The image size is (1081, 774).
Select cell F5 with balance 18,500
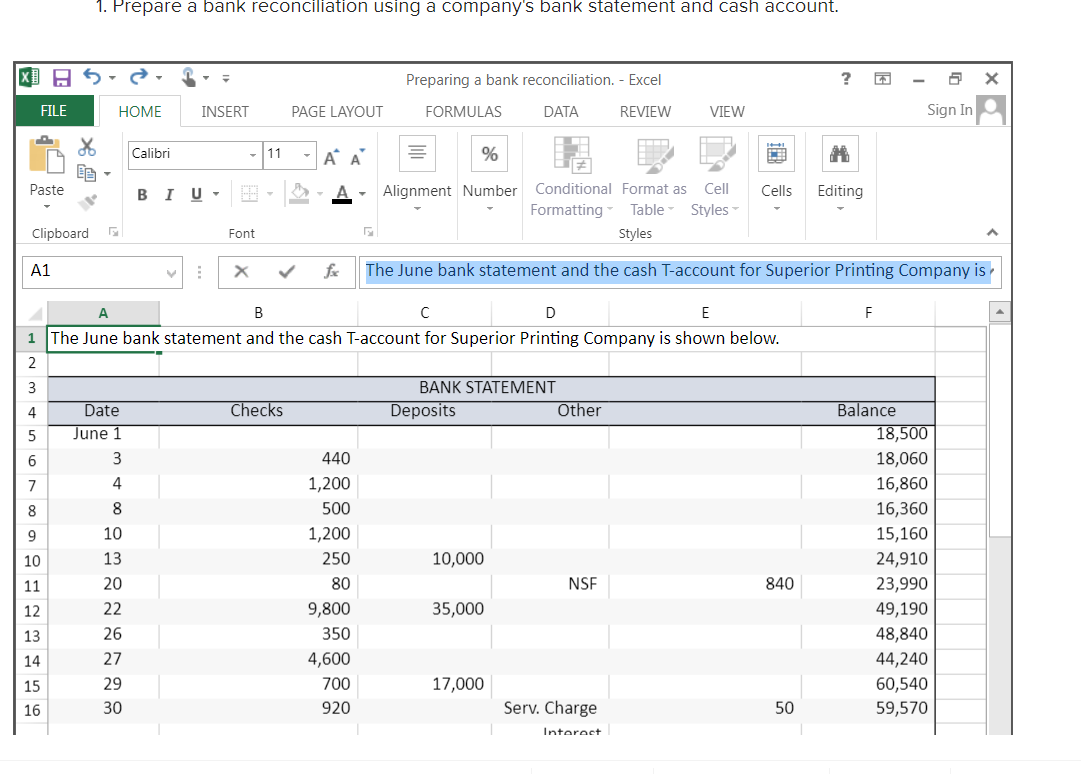(869, 434)
